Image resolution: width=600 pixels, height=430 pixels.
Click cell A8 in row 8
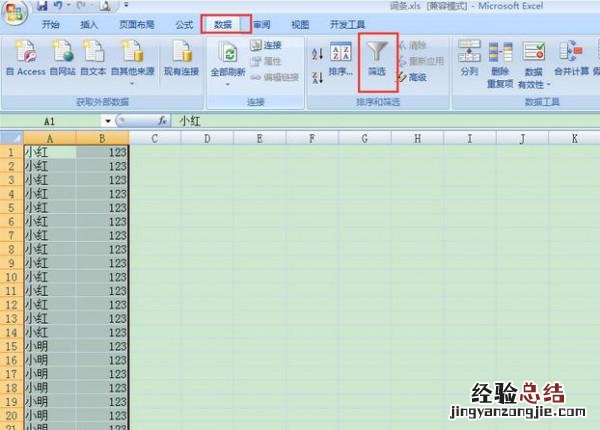click(x=50, y=249)
